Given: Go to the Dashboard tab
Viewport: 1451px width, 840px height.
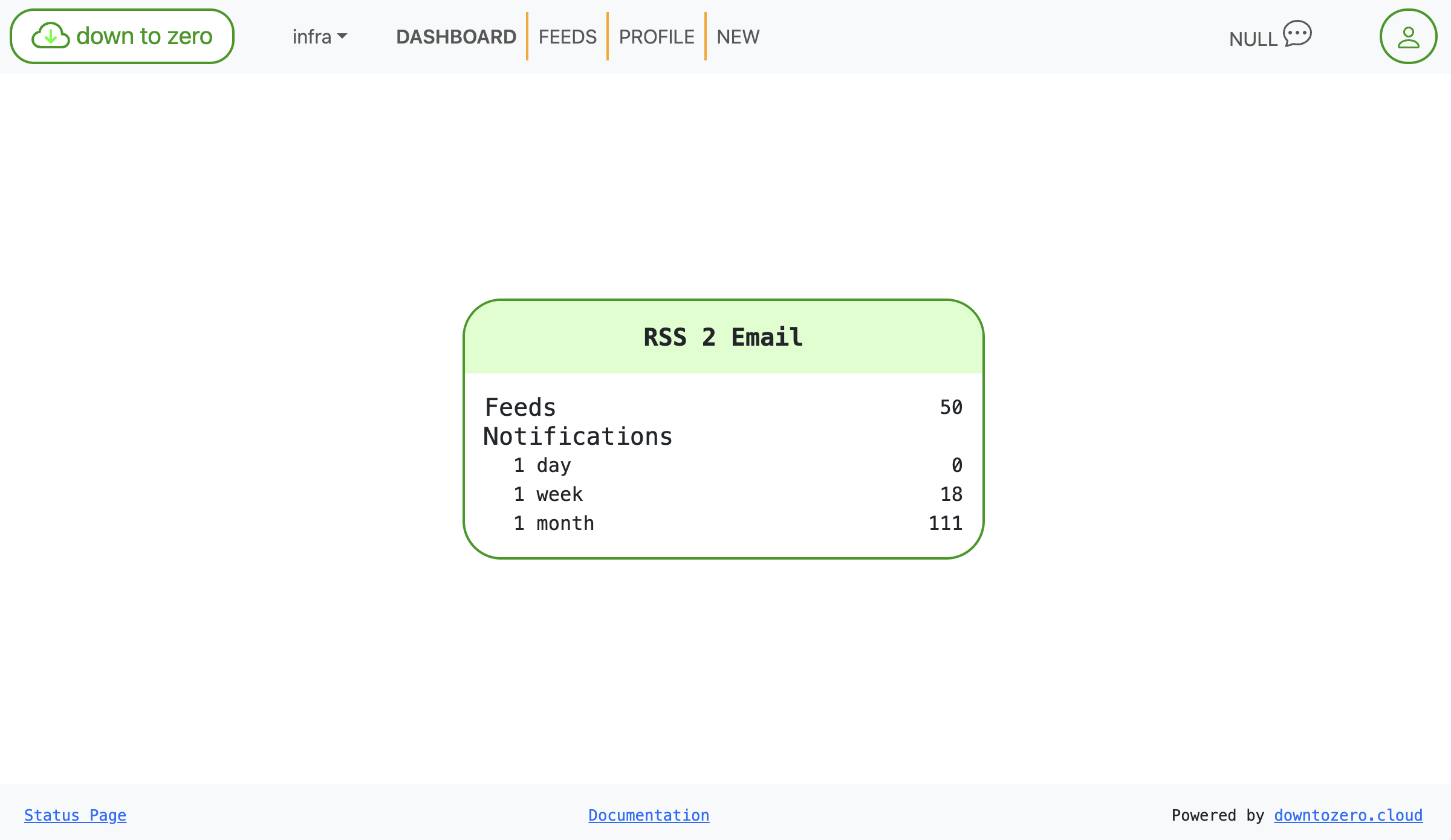Looking at the screenshot, I should (456, 37).
